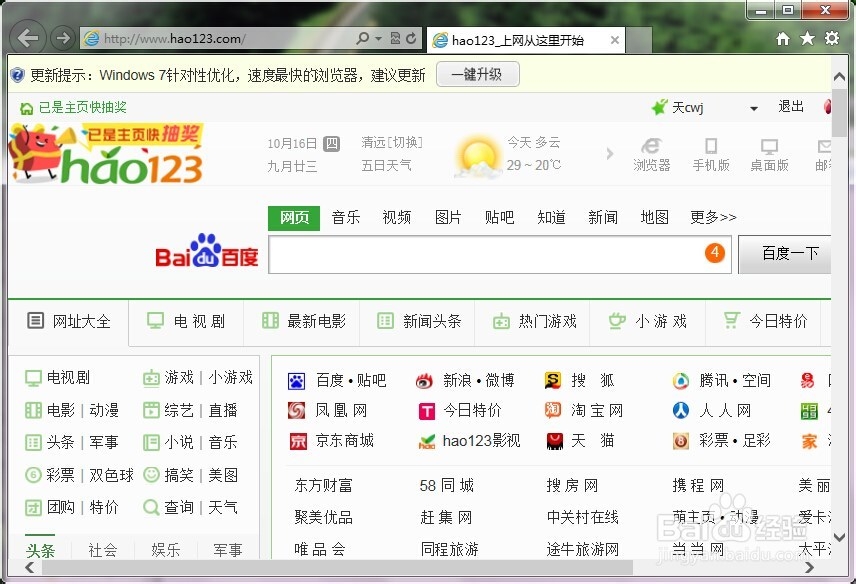Click the horizontal scrollbar right arrow
Screen dimensions: 856x584
810,568
